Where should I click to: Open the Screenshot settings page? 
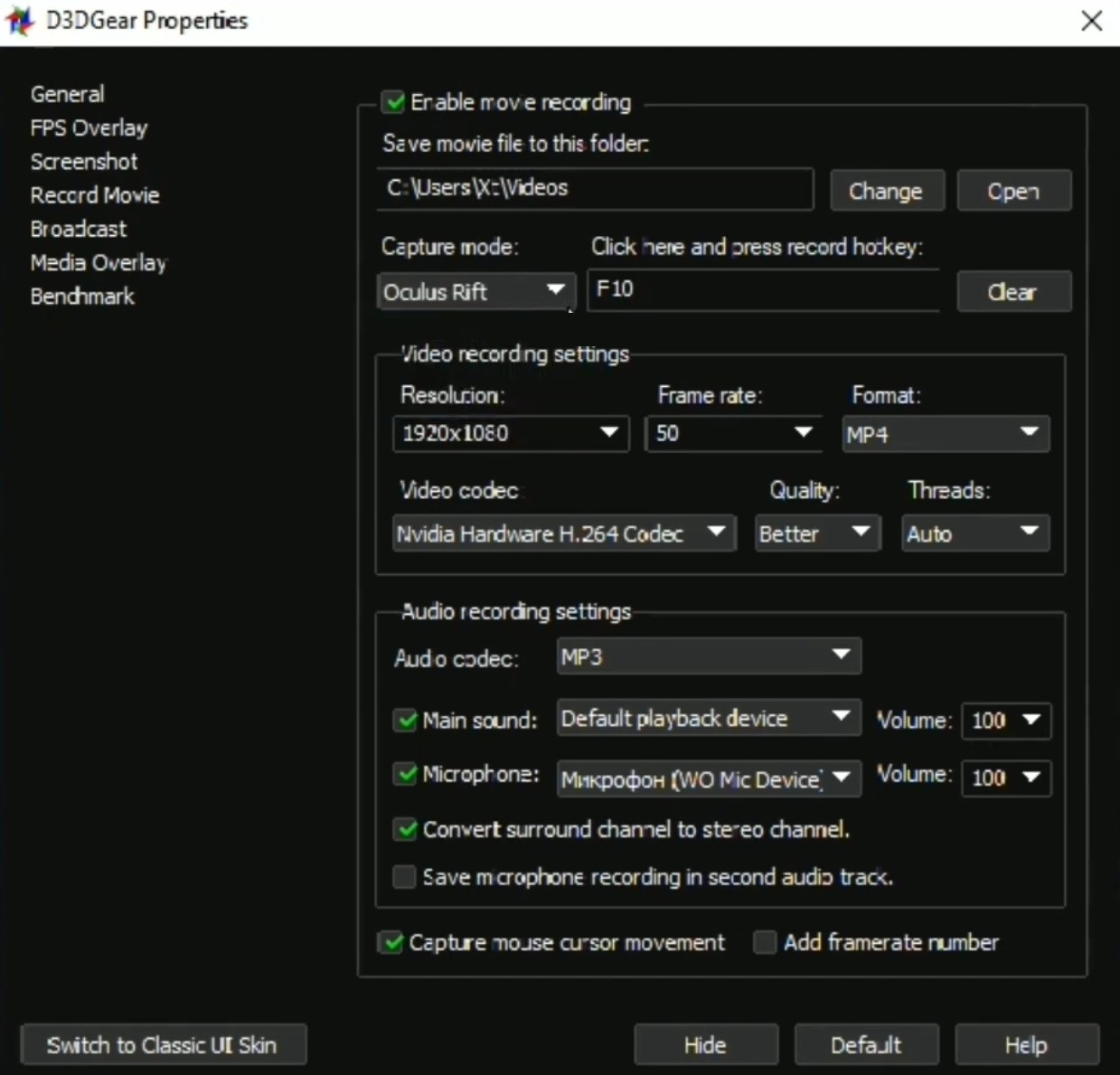click(84, 162)
